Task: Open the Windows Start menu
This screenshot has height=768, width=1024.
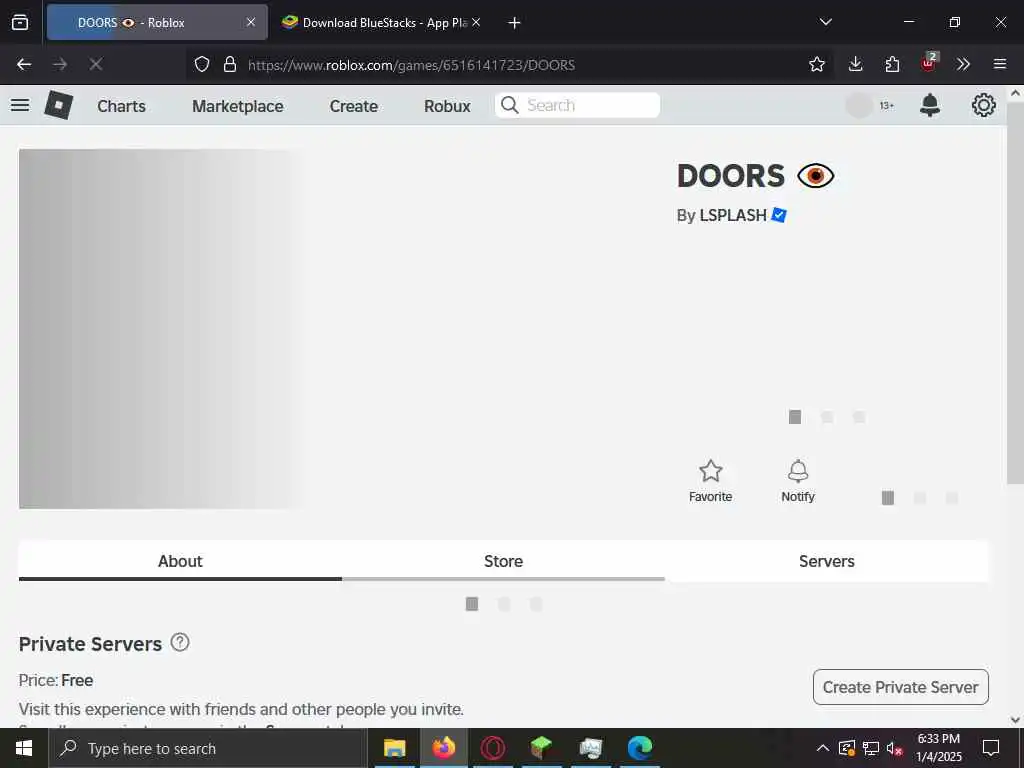Action: coord(24,748)
